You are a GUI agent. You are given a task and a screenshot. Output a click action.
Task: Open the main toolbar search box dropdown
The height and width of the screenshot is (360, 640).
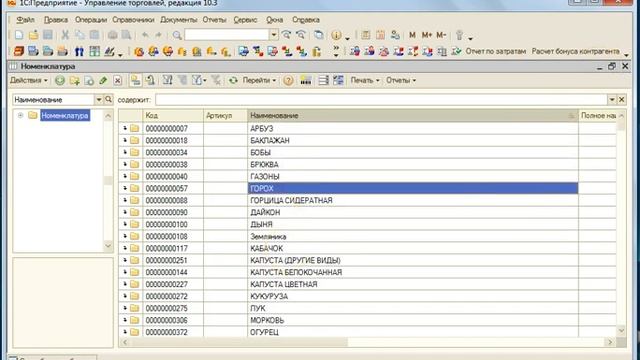pos(274,35)
